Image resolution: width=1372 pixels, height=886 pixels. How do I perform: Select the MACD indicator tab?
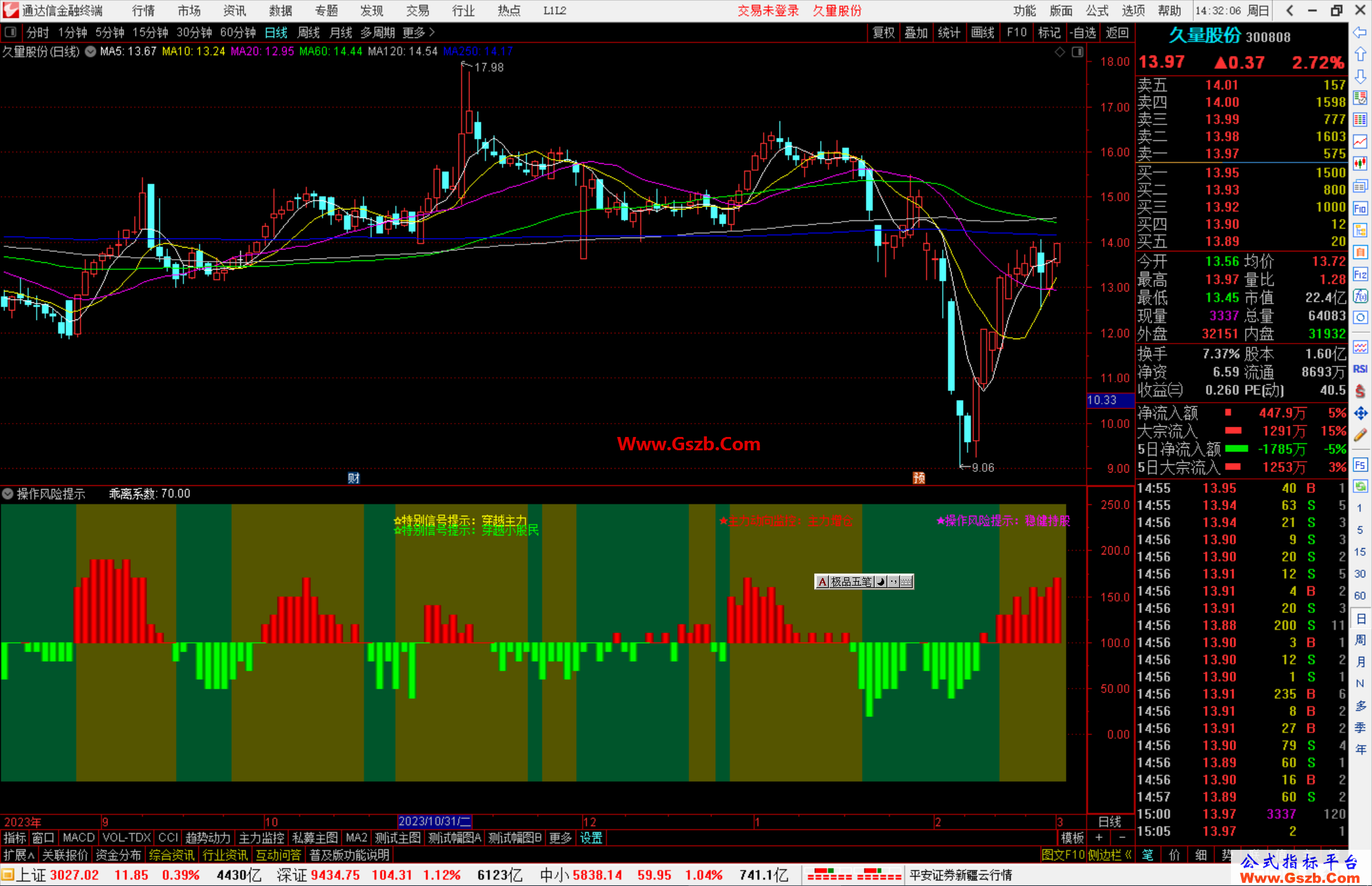coord(79,838)
